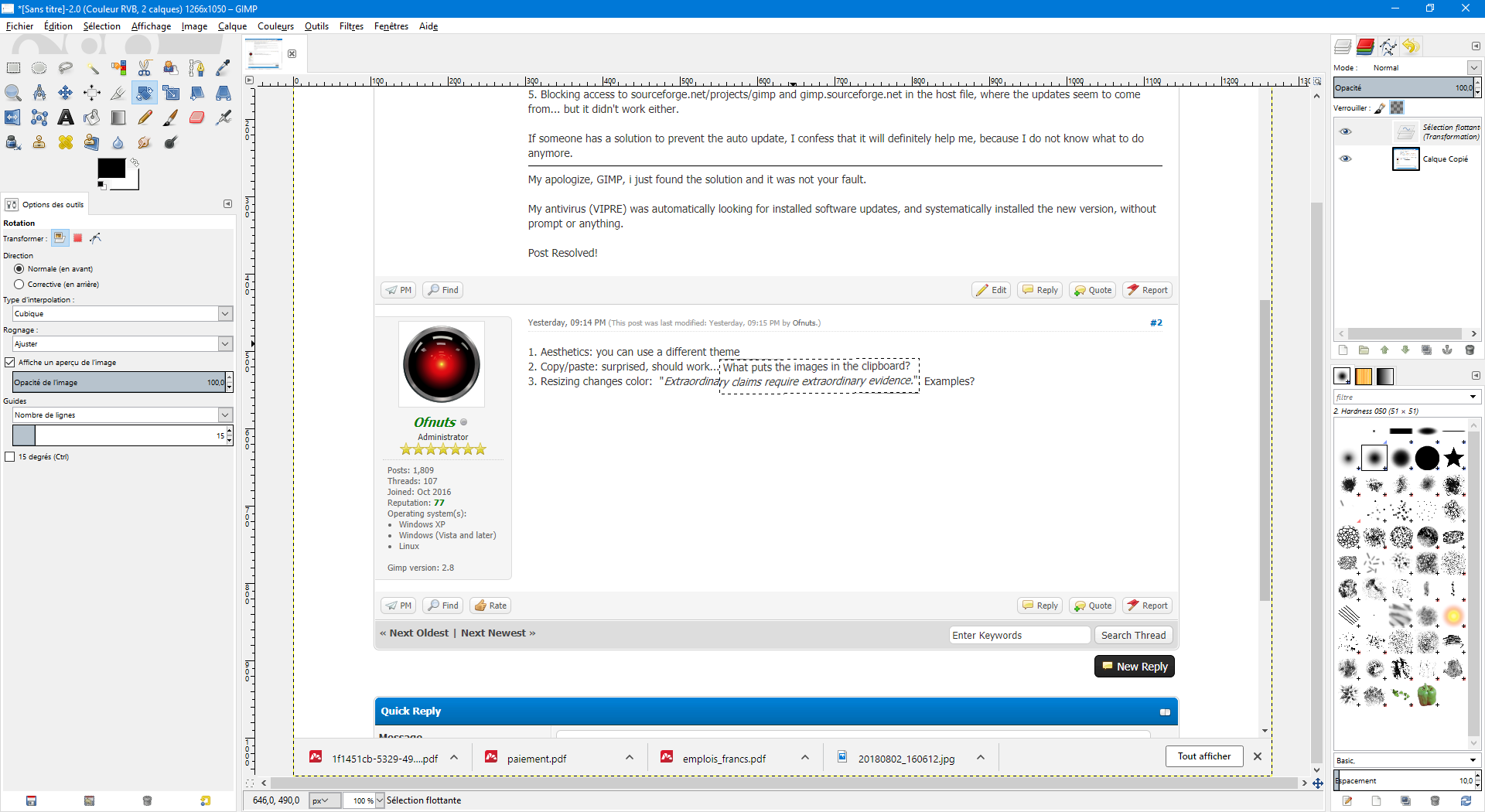Select the Smudge tool
Viewport: 1485px width, 812px height.
[145, 142]
